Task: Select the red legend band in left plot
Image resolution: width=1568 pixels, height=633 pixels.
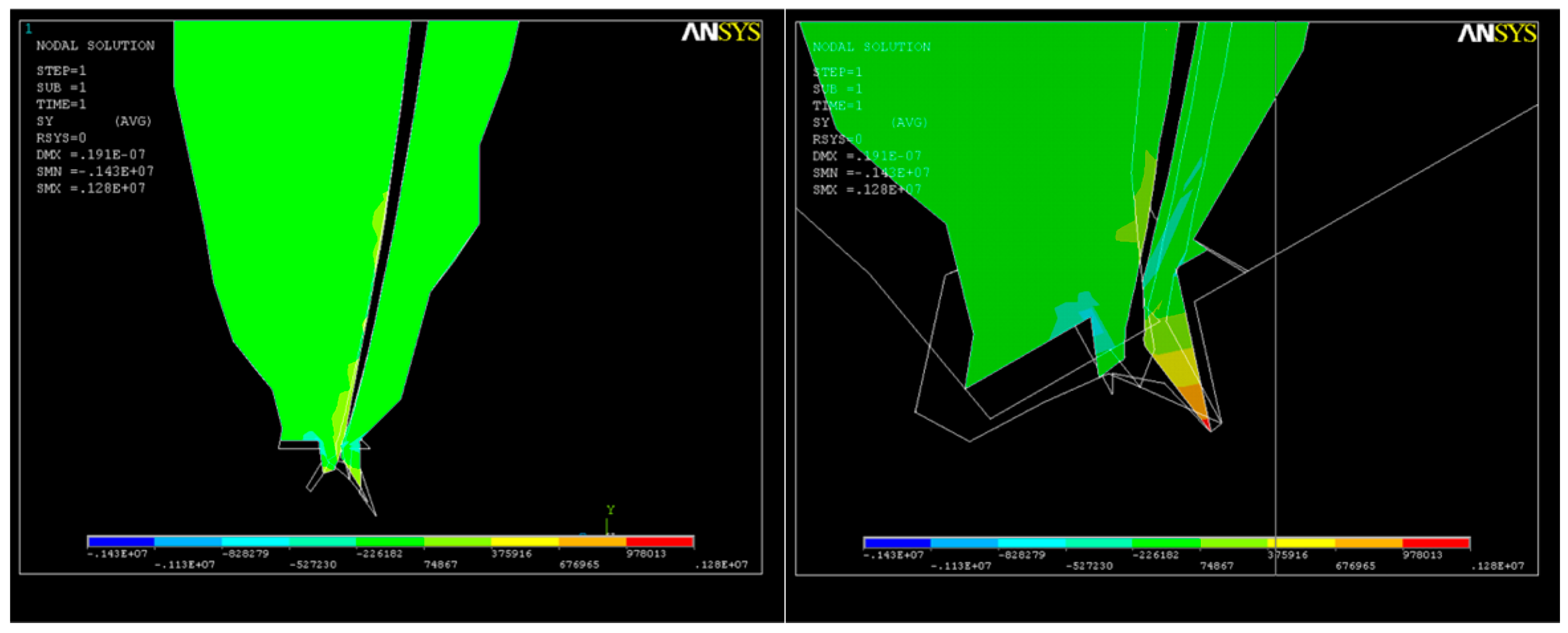Action: (659, 542)
